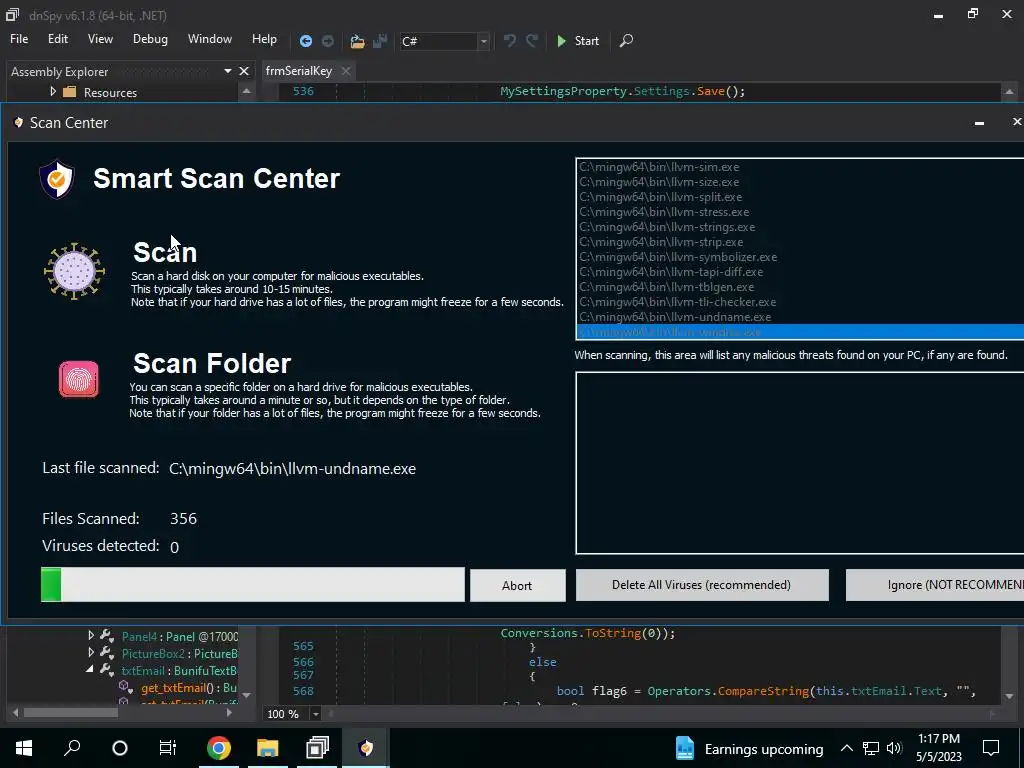Viewport: 1024px width, 768px height.
Task: Select get_txtEmail() method in tree
Action: pos(189,688)
